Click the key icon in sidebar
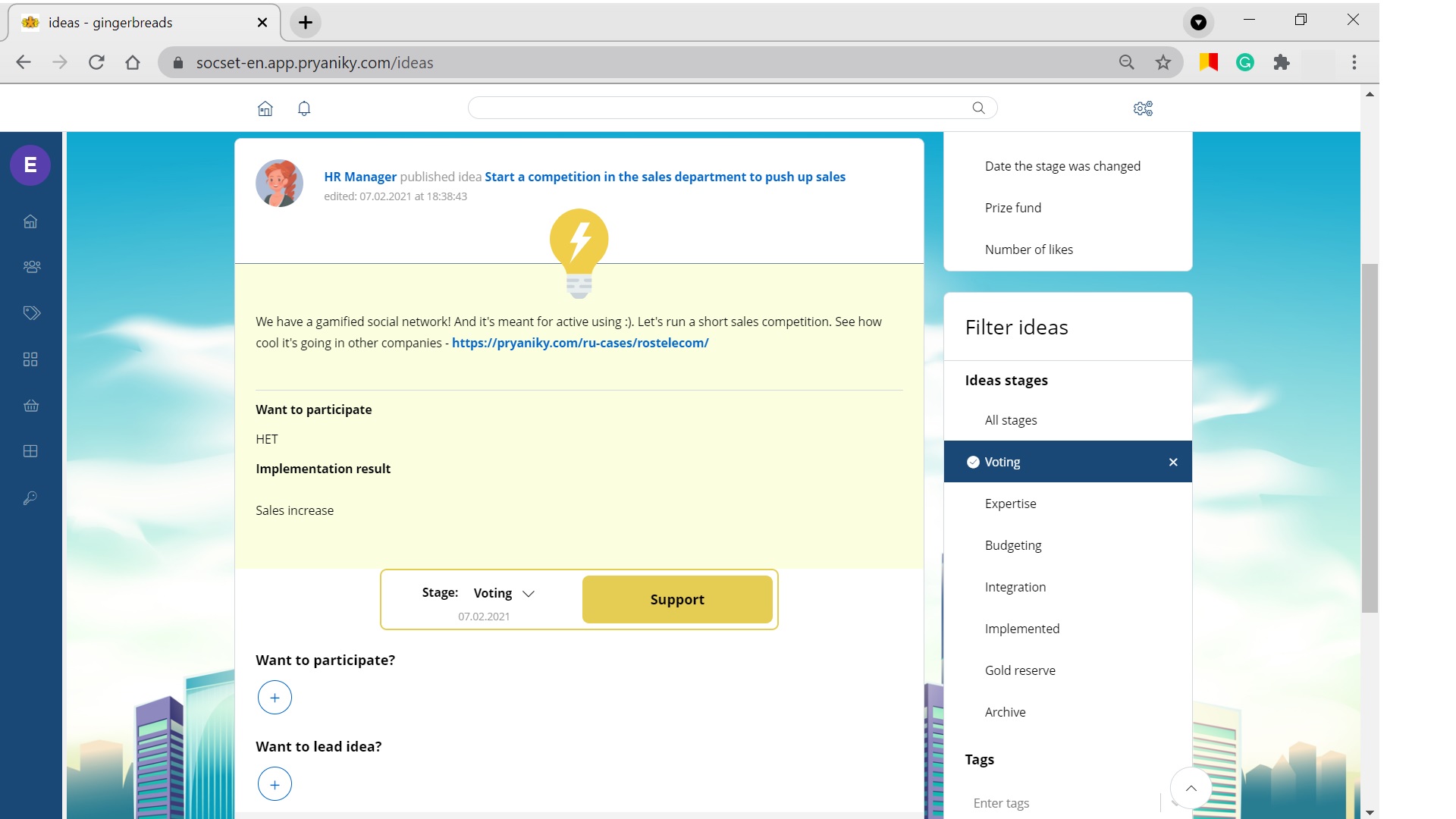 (x=31, y=498)
